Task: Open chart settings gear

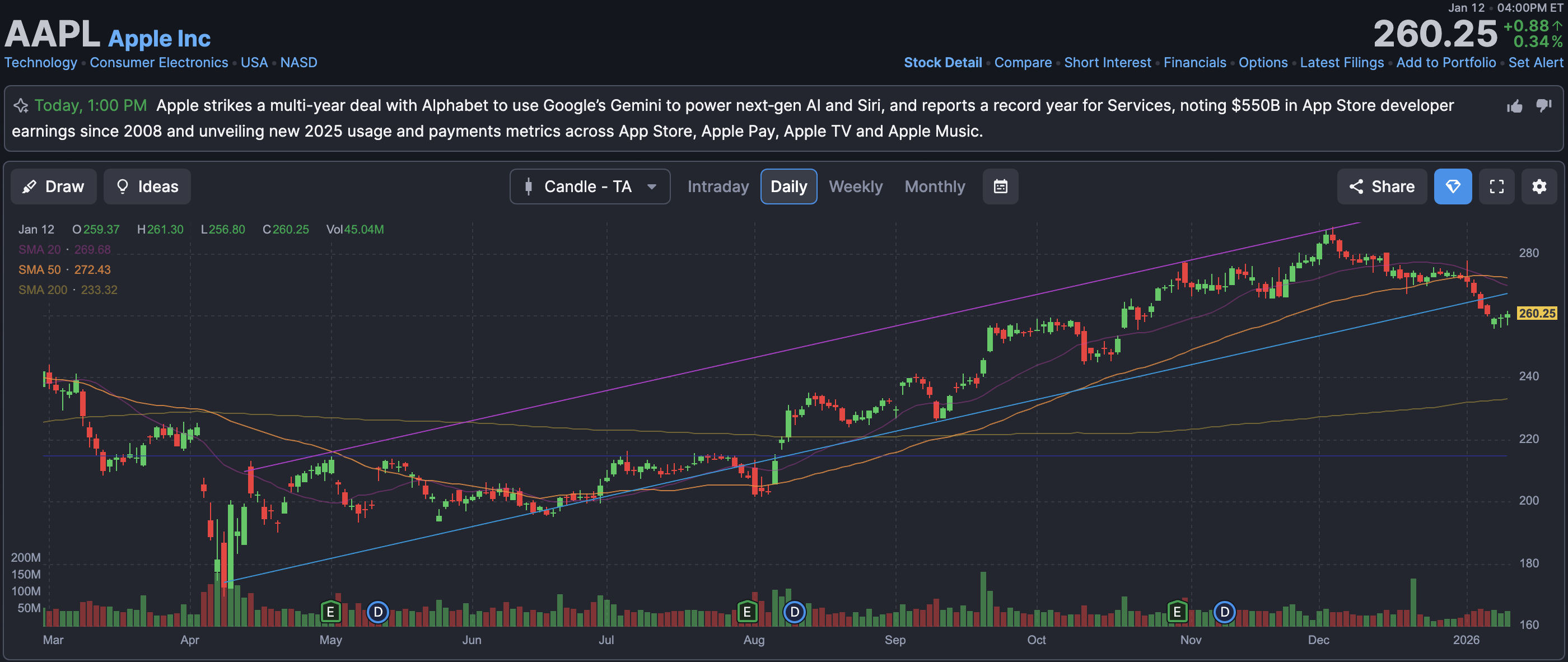Action: pyautogui.click(x=1539, y=187)
